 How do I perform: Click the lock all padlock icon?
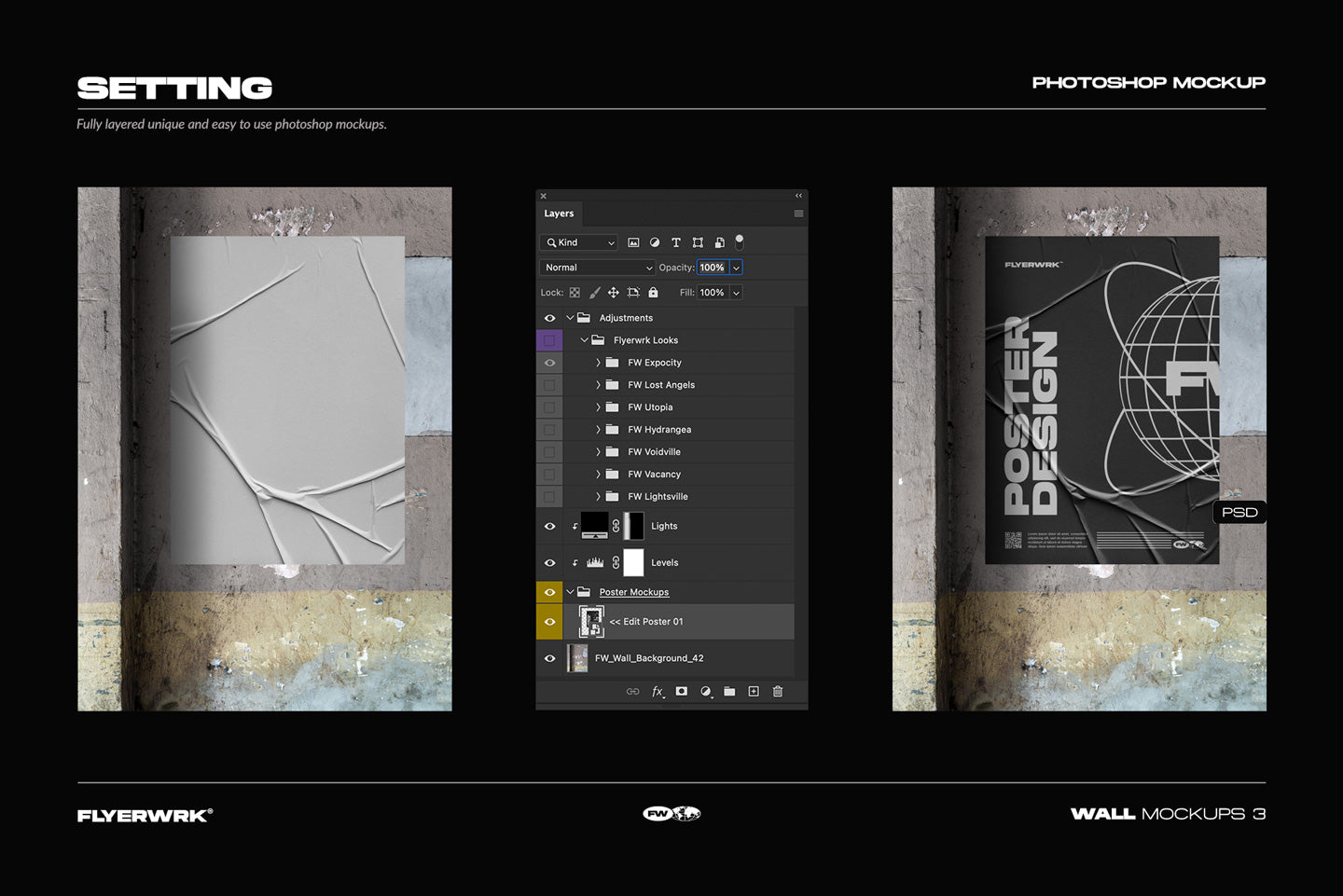[x=653, y=293]
